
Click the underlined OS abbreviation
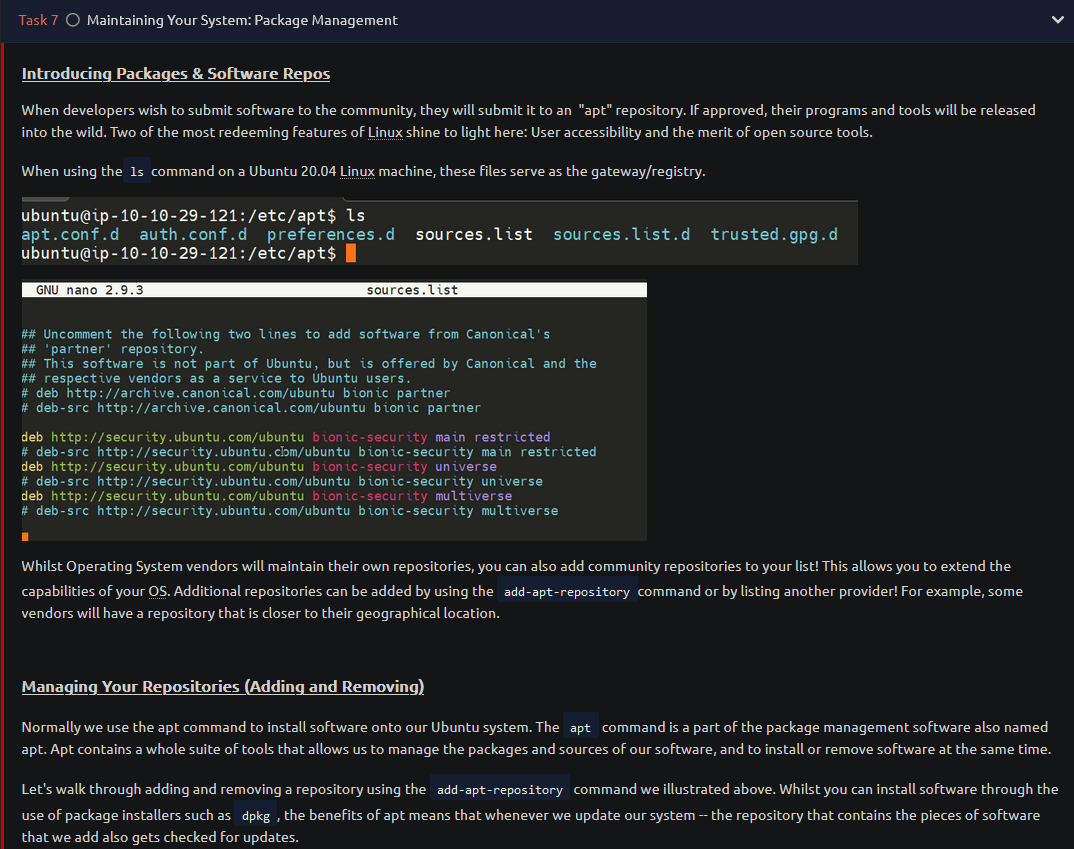click(x=158, y=591)
